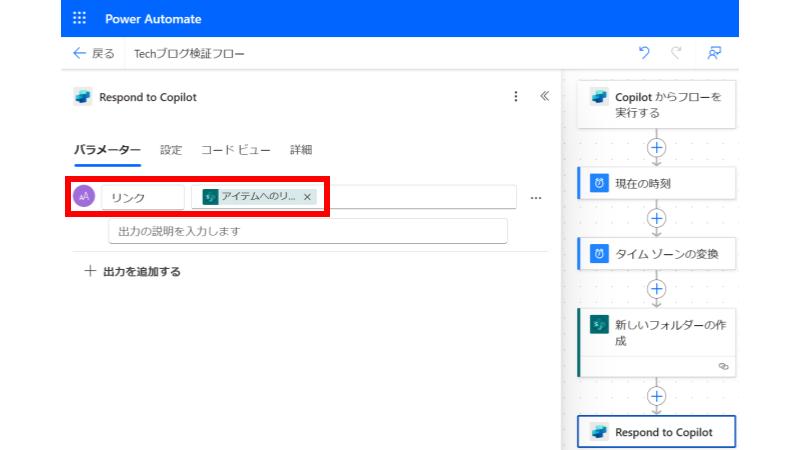Screen dimensions: 800x450
Task: Select the 新しいフォルダーの作成 action card
Action: [656, 342]
